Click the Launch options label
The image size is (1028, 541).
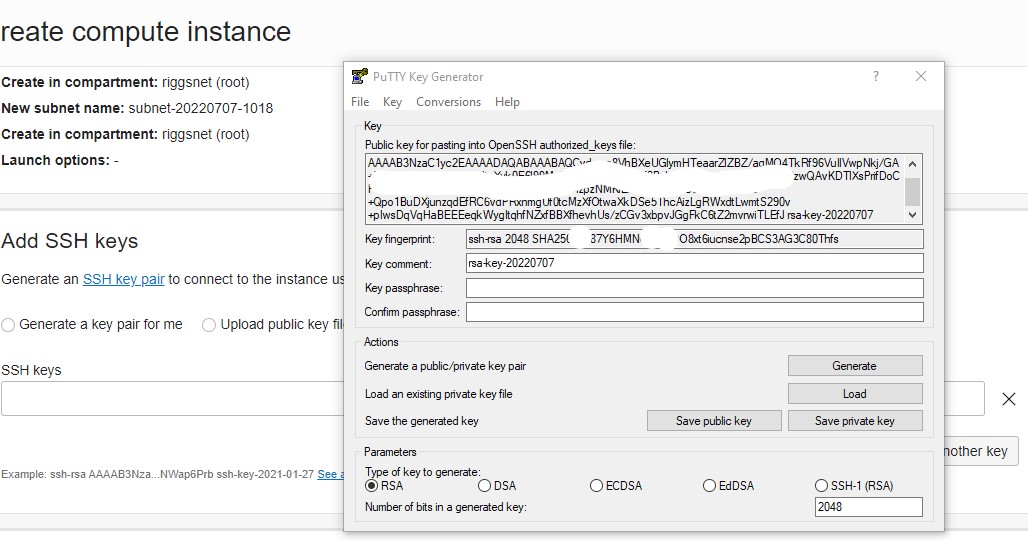56,160
